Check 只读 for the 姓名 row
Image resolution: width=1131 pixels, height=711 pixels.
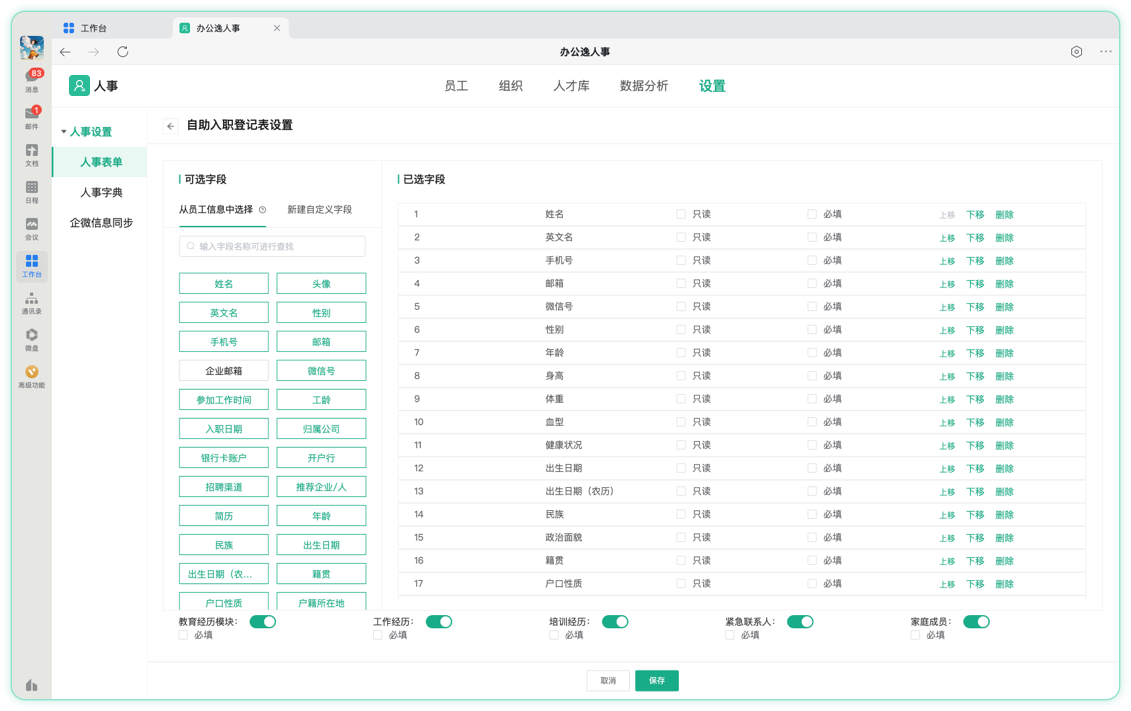(x=681, y=214)
